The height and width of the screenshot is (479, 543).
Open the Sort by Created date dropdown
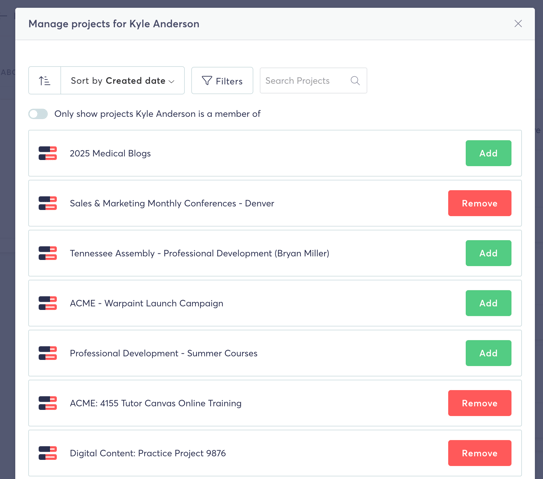(123, 81)
